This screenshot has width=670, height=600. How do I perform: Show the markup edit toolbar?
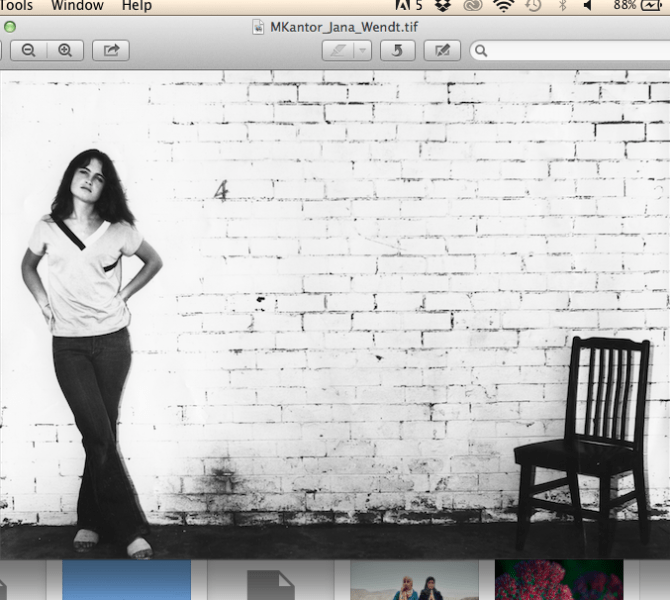point(442,50)
